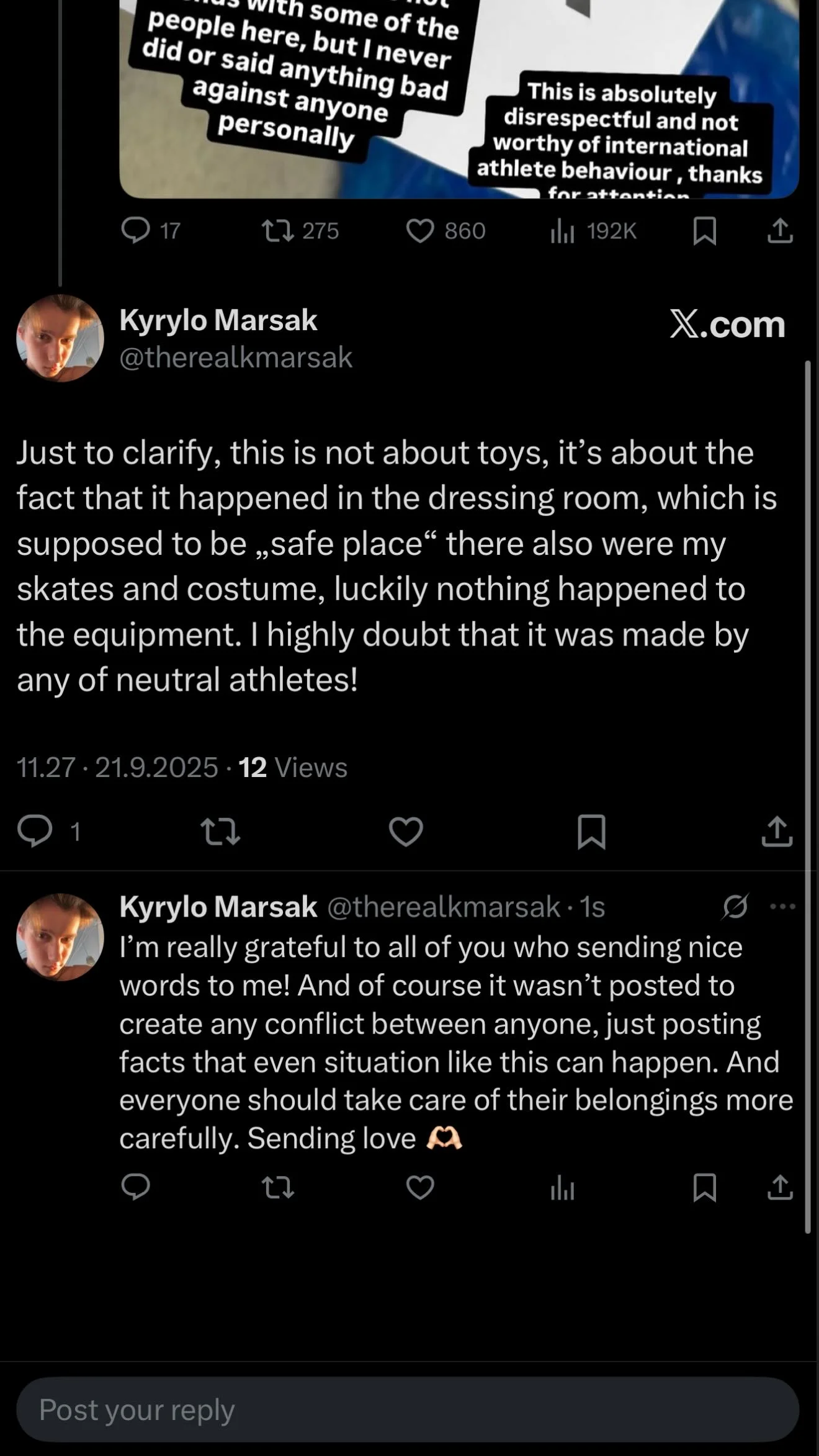
Task: Open the attached image in quoted tweet
Action: (x=459, y=99)
